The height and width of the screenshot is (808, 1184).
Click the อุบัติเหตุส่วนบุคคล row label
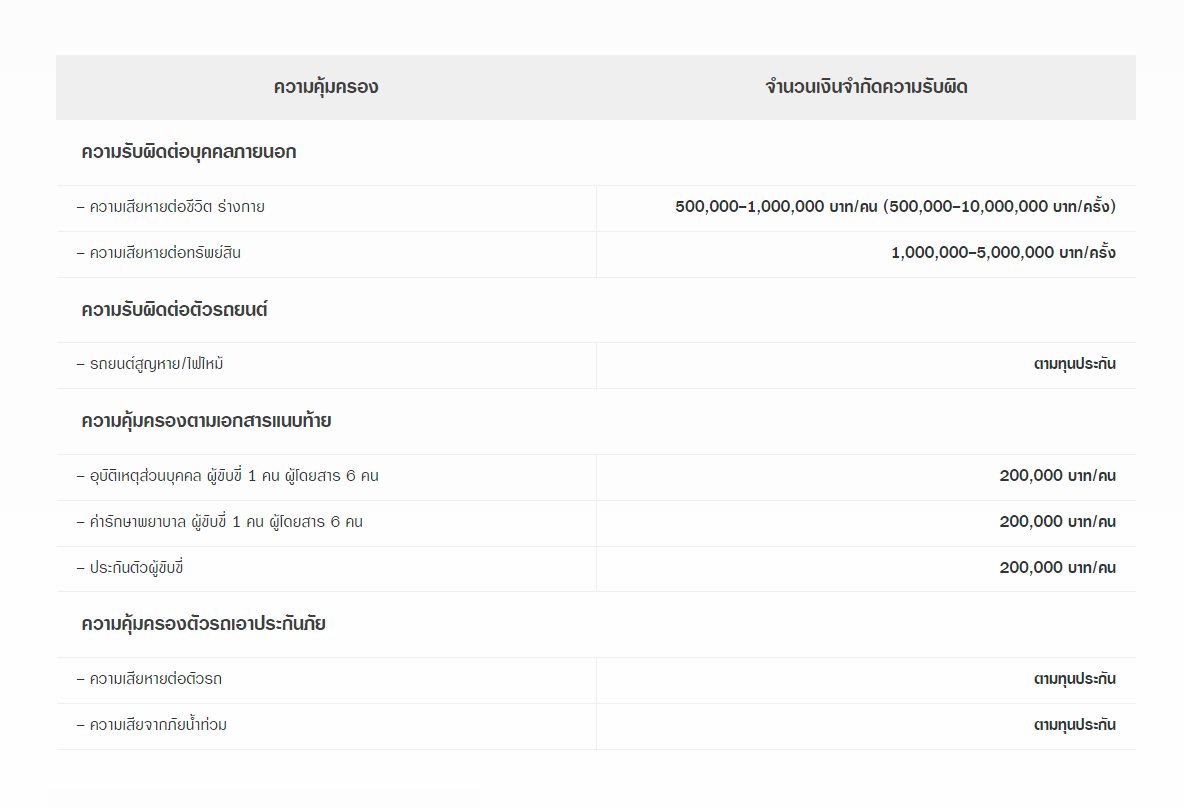coord(228,476)
